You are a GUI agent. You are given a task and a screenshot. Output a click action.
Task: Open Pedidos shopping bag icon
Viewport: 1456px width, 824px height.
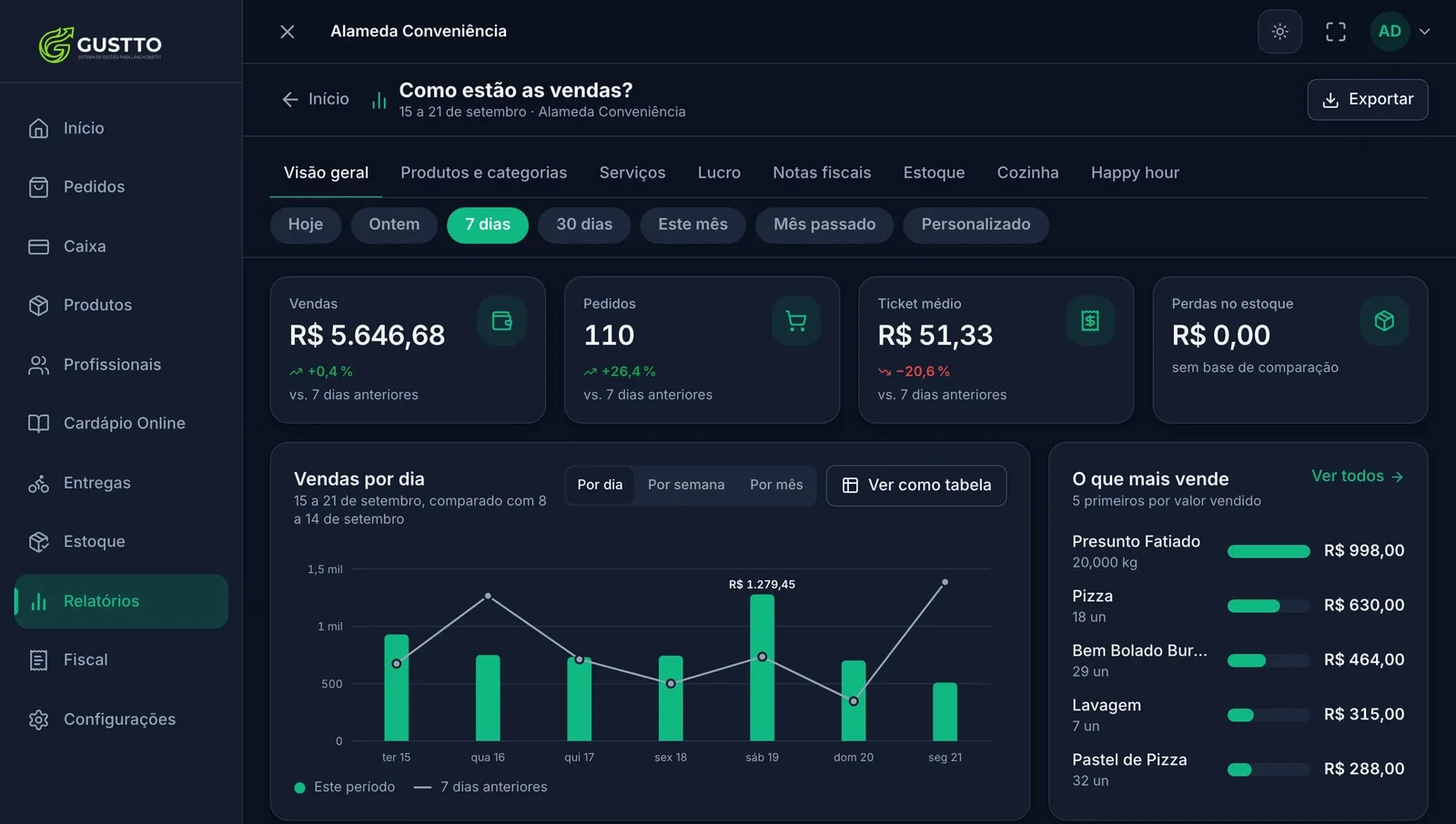point(38,187)
